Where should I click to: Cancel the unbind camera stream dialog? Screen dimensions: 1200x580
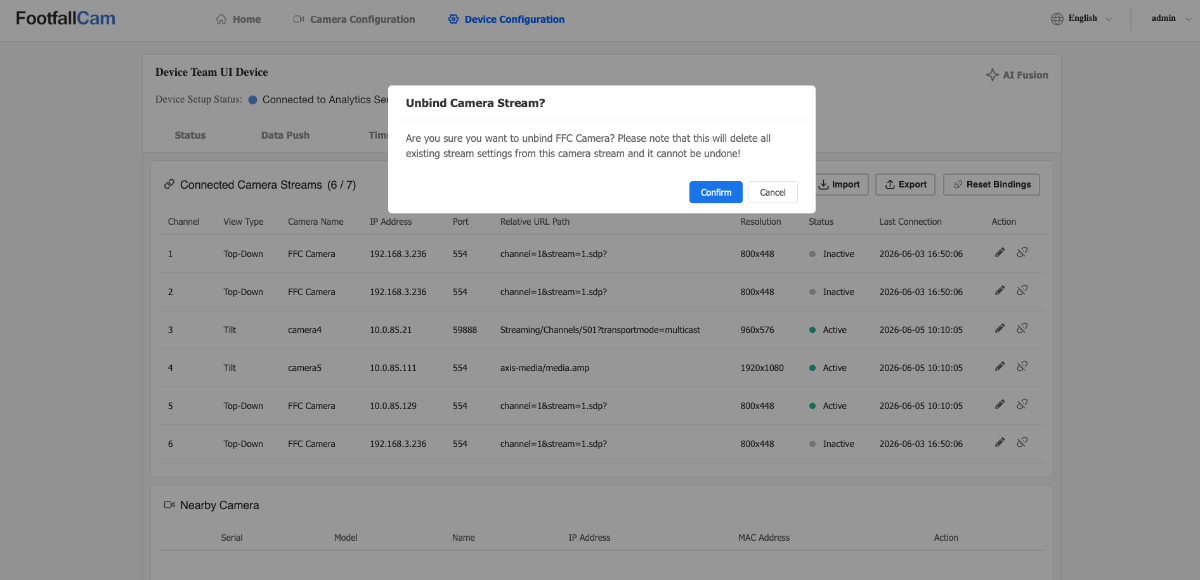[x=772, y=192]
